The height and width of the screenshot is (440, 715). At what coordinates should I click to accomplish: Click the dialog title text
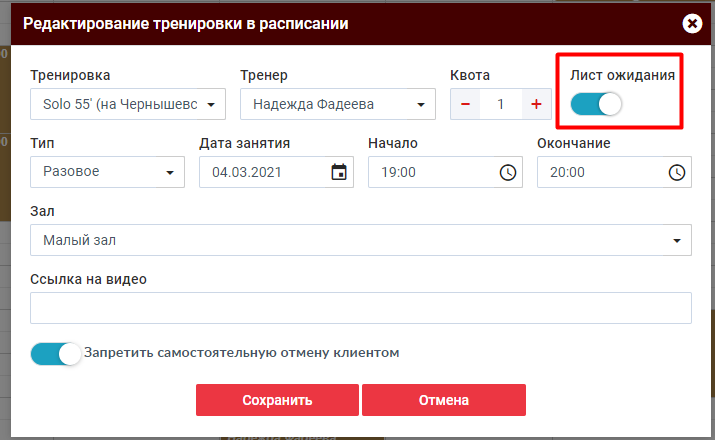tap(186, 24)
